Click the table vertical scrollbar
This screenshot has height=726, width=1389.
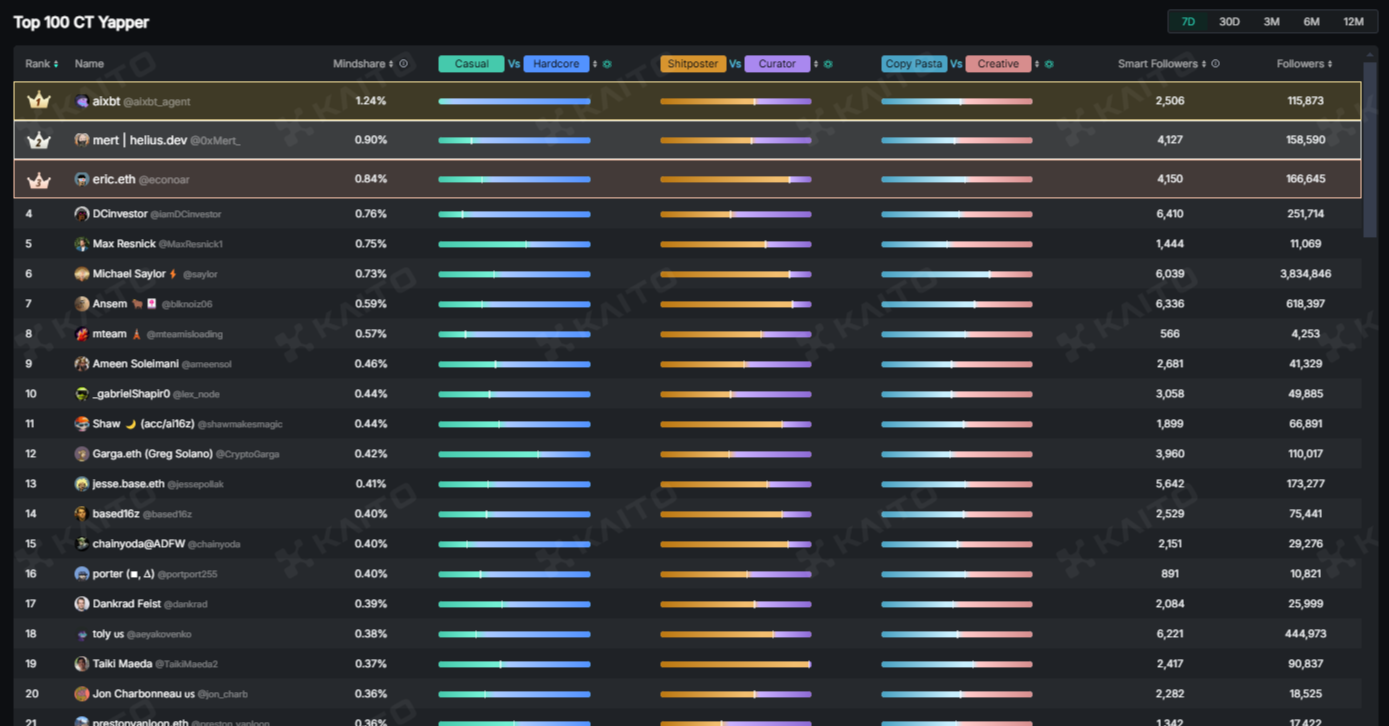(1370, 150)
